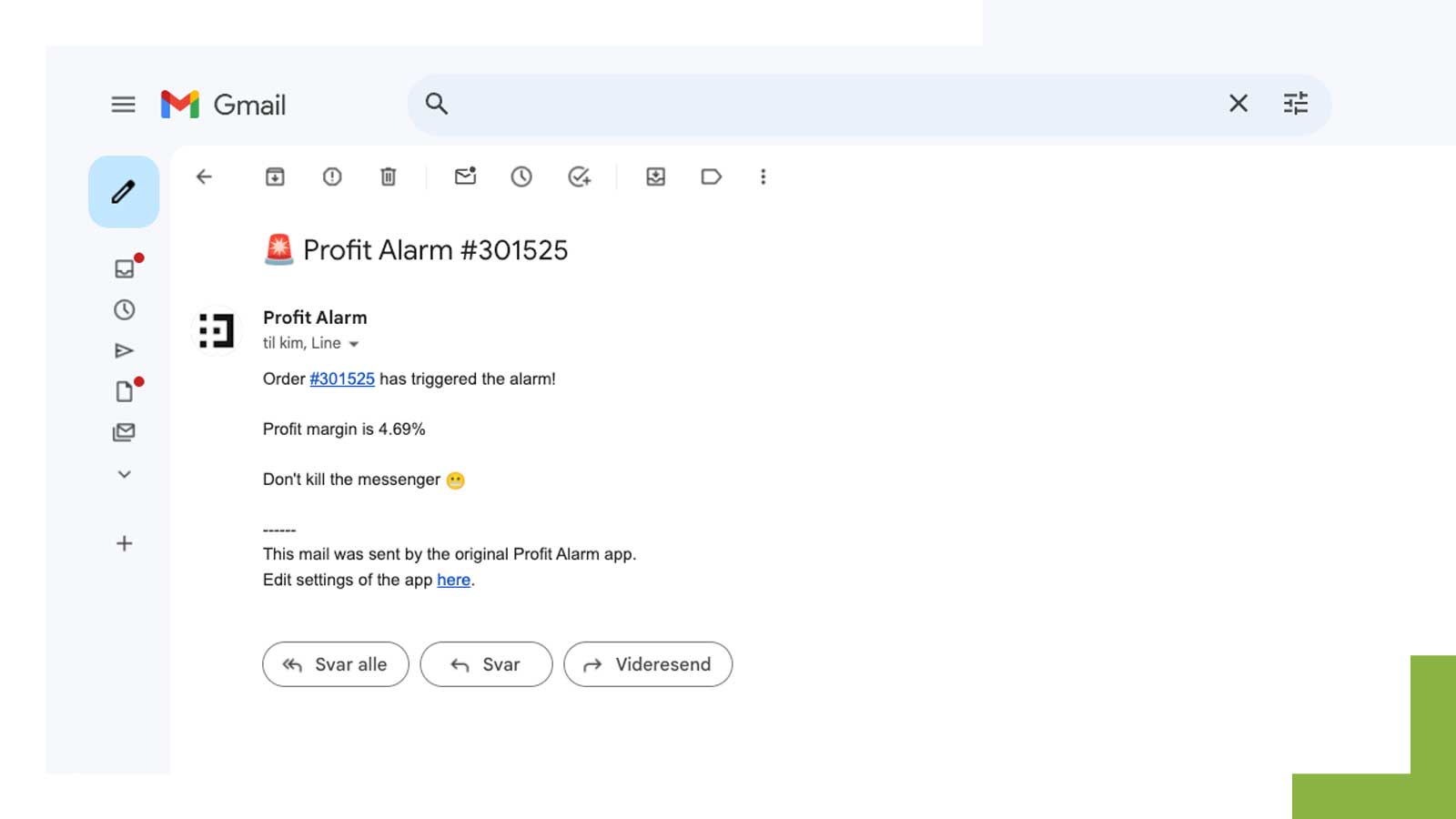The width and height of the screenshot is (1456, 819).
Task: Report this email as spam
Action: (x=332, y=177)
